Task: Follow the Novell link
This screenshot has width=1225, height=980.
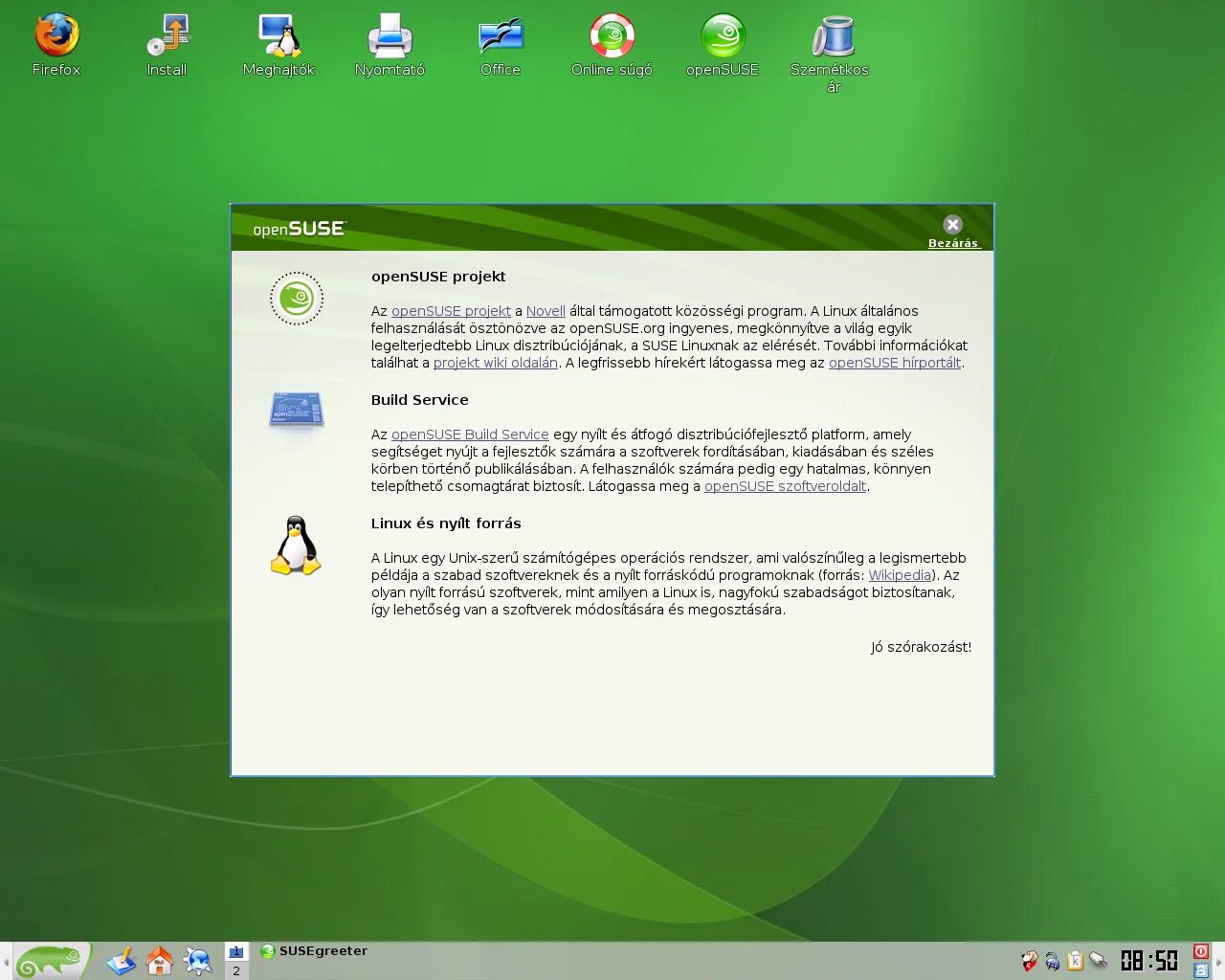Action: [546, 311]
